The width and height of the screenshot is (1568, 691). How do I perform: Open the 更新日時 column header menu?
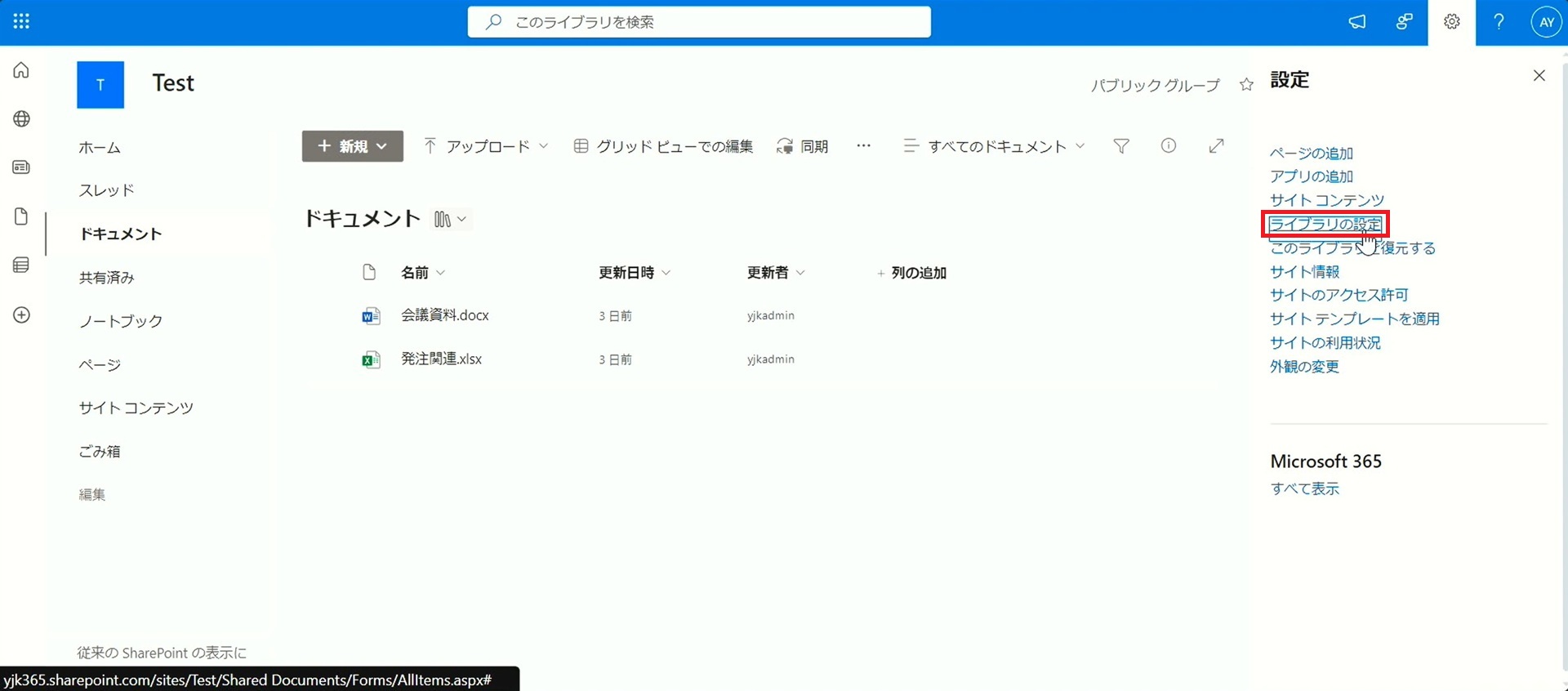pos(634,273)
